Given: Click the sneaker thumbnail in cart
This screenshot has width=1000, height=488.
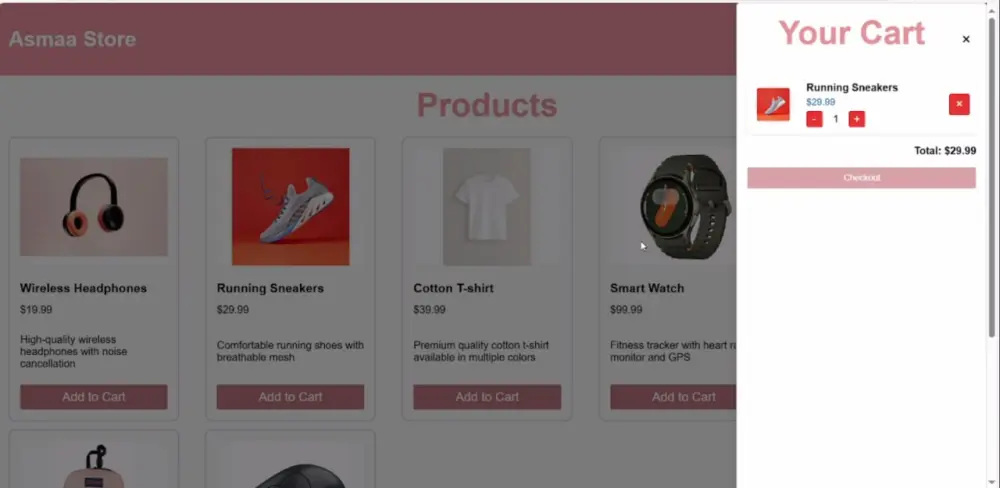Looking at the screenshot, I should click(773, 104).
